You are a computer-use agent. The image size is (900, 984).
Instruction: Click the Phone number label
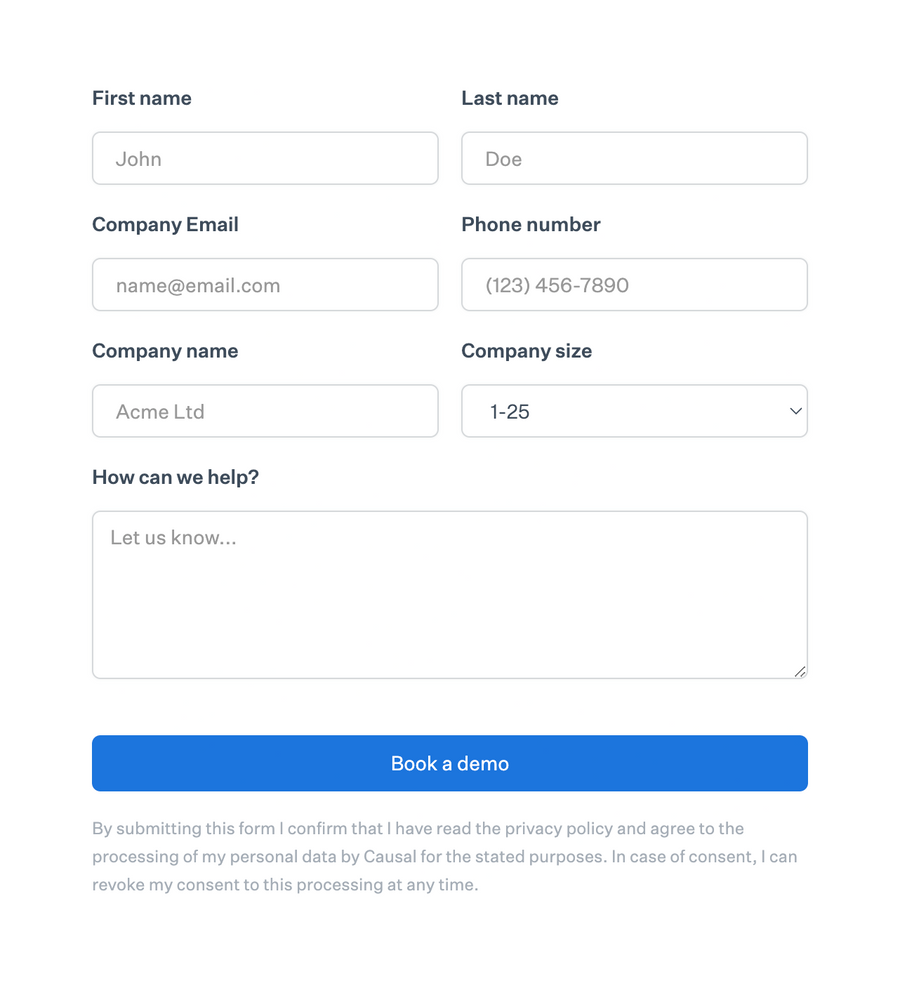point(531,224)
